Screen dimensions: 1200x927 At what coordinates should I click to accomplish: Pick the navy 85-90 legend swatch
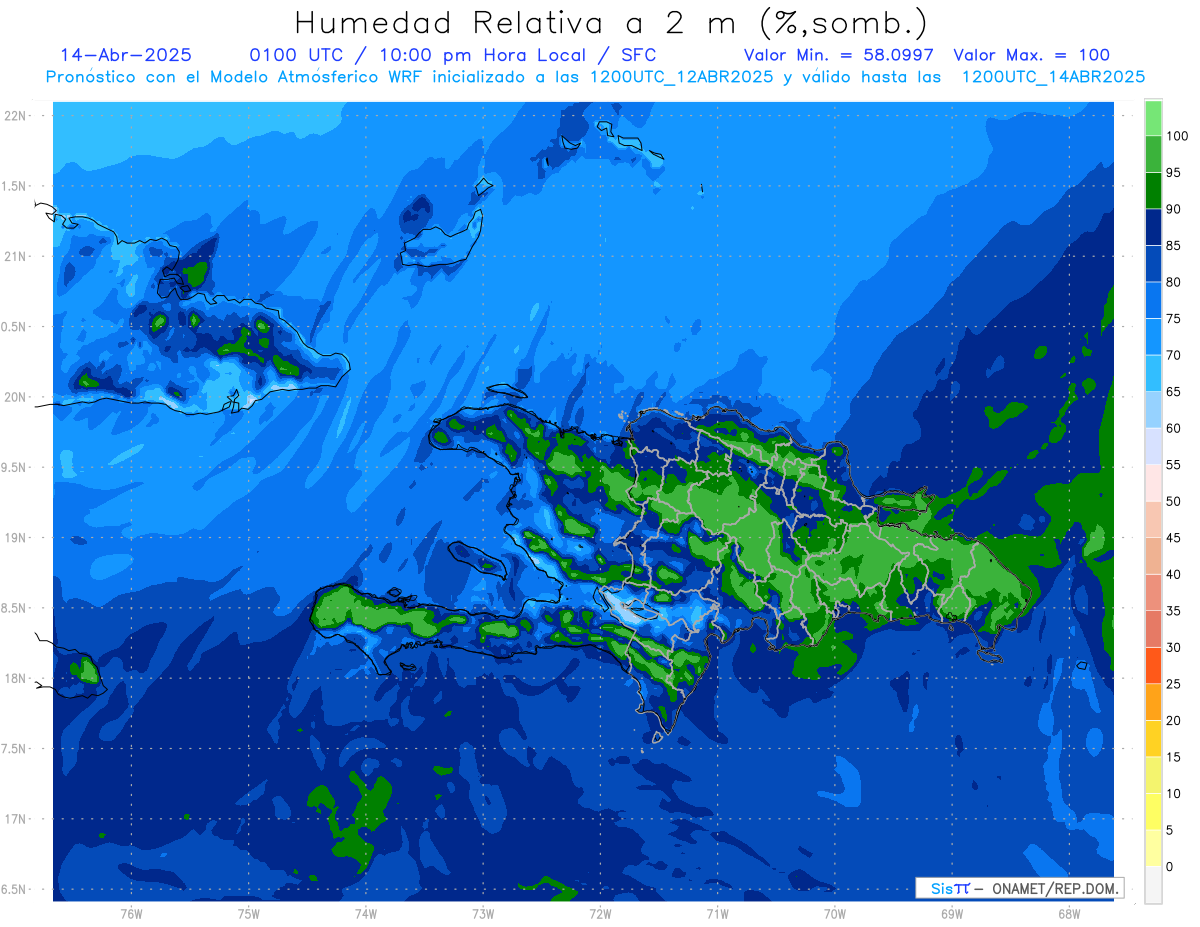(1153, 227)
